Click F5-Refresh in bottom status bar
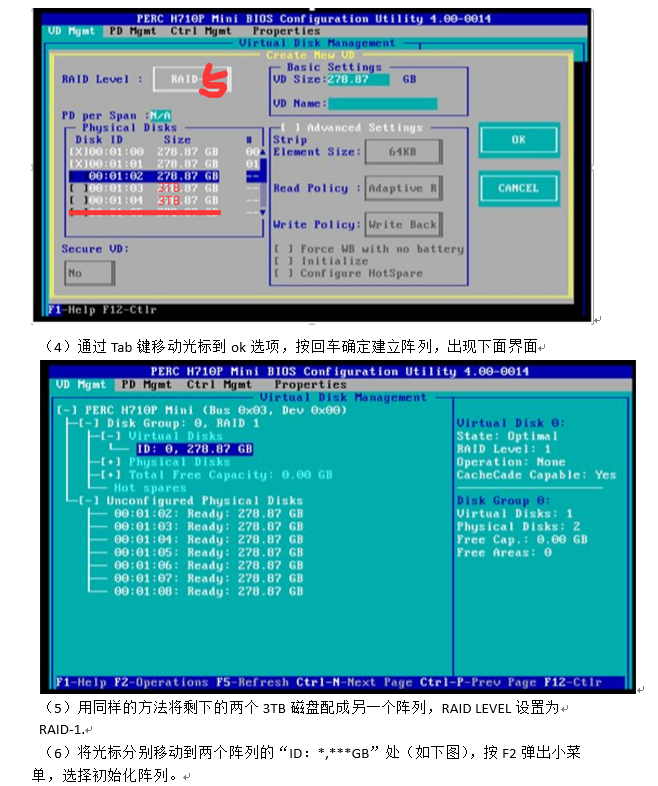The height and width of the screenshot is (786, 658). click(252, 682)
